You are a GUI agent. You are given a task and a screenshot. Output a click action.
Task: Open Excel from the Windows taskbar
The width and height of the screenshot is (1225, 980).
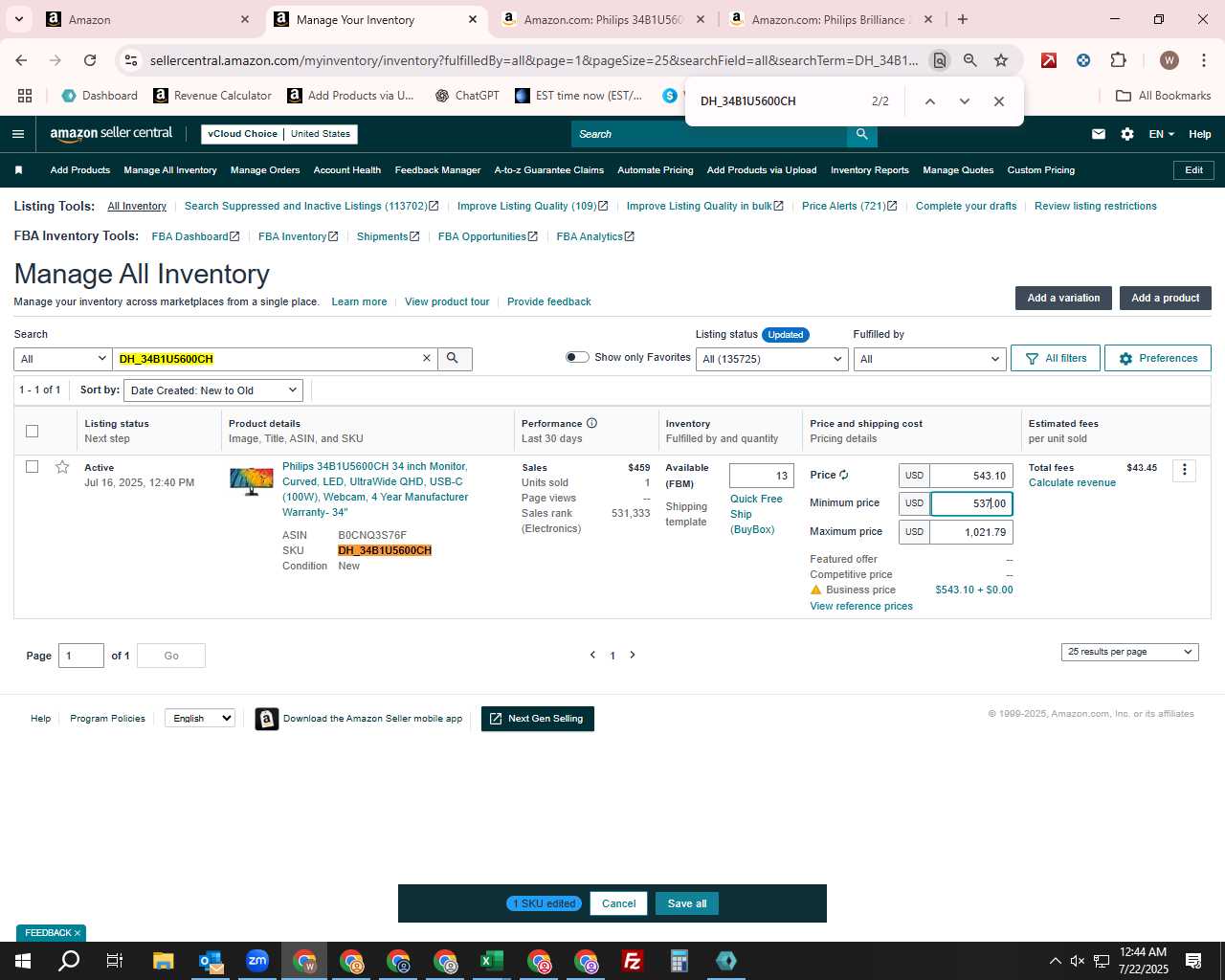492,961
